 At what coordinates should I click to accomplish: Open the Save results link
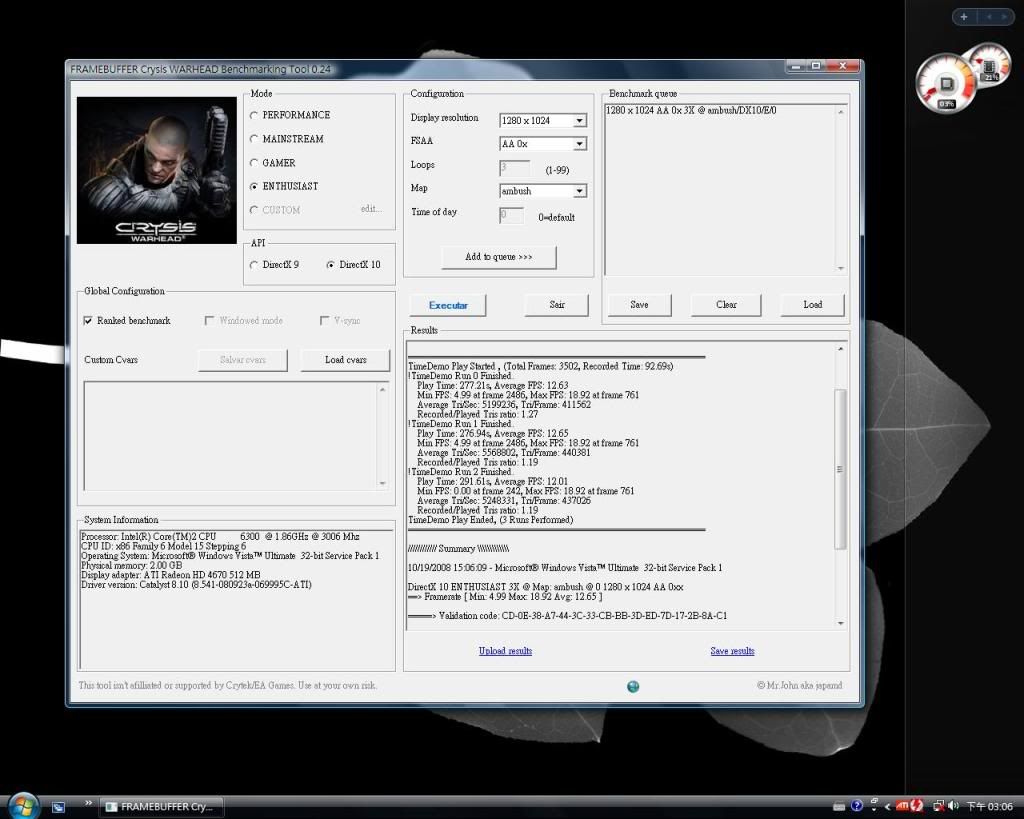(732, 650)
